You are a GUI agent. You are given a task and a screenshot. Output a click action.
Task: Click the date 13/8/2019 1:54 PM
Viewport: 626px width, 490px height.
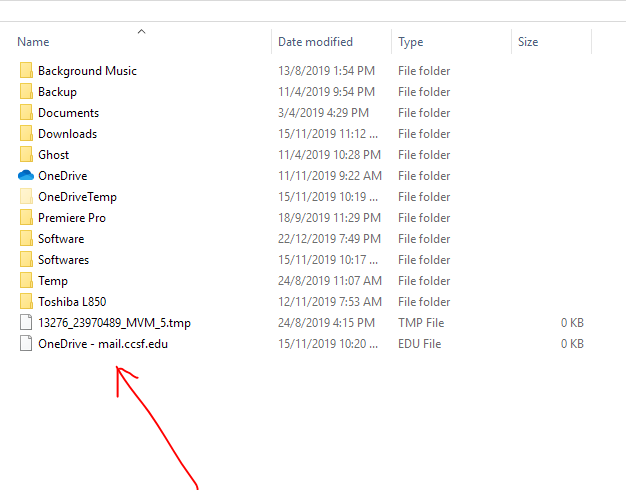click(x=327, y=71)
